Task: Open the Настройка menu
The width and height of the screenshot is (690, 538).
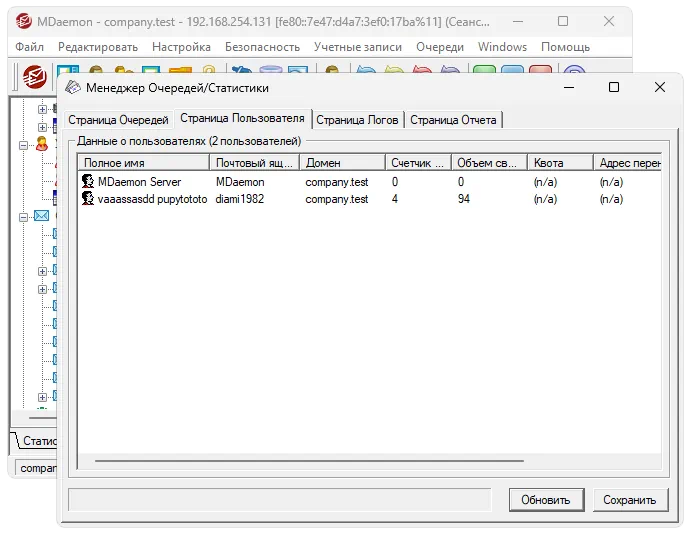Action: (181, 47)
